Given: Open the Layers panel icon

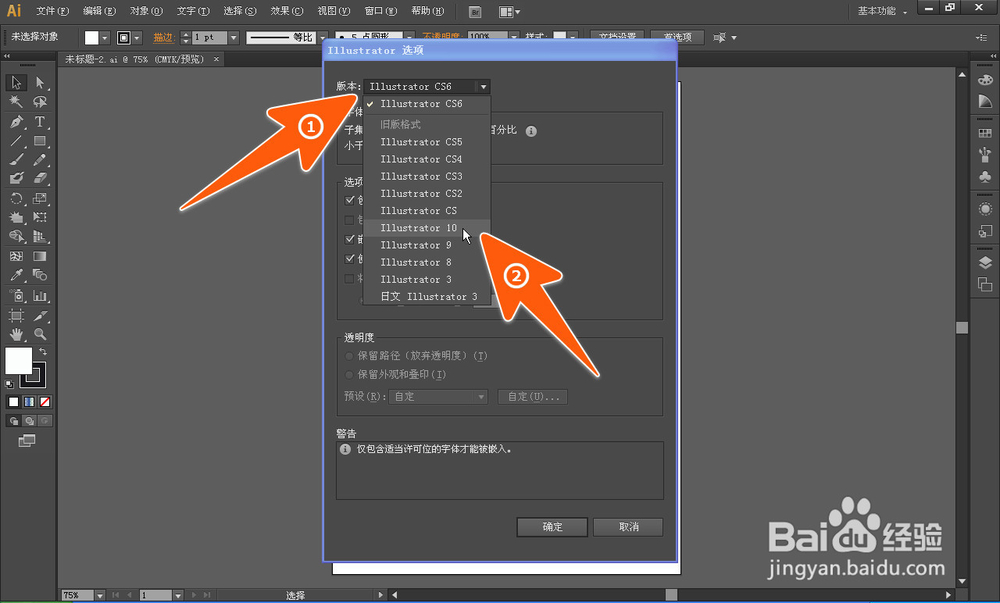Looking at the screenshot, I should [x=985, y=263].
